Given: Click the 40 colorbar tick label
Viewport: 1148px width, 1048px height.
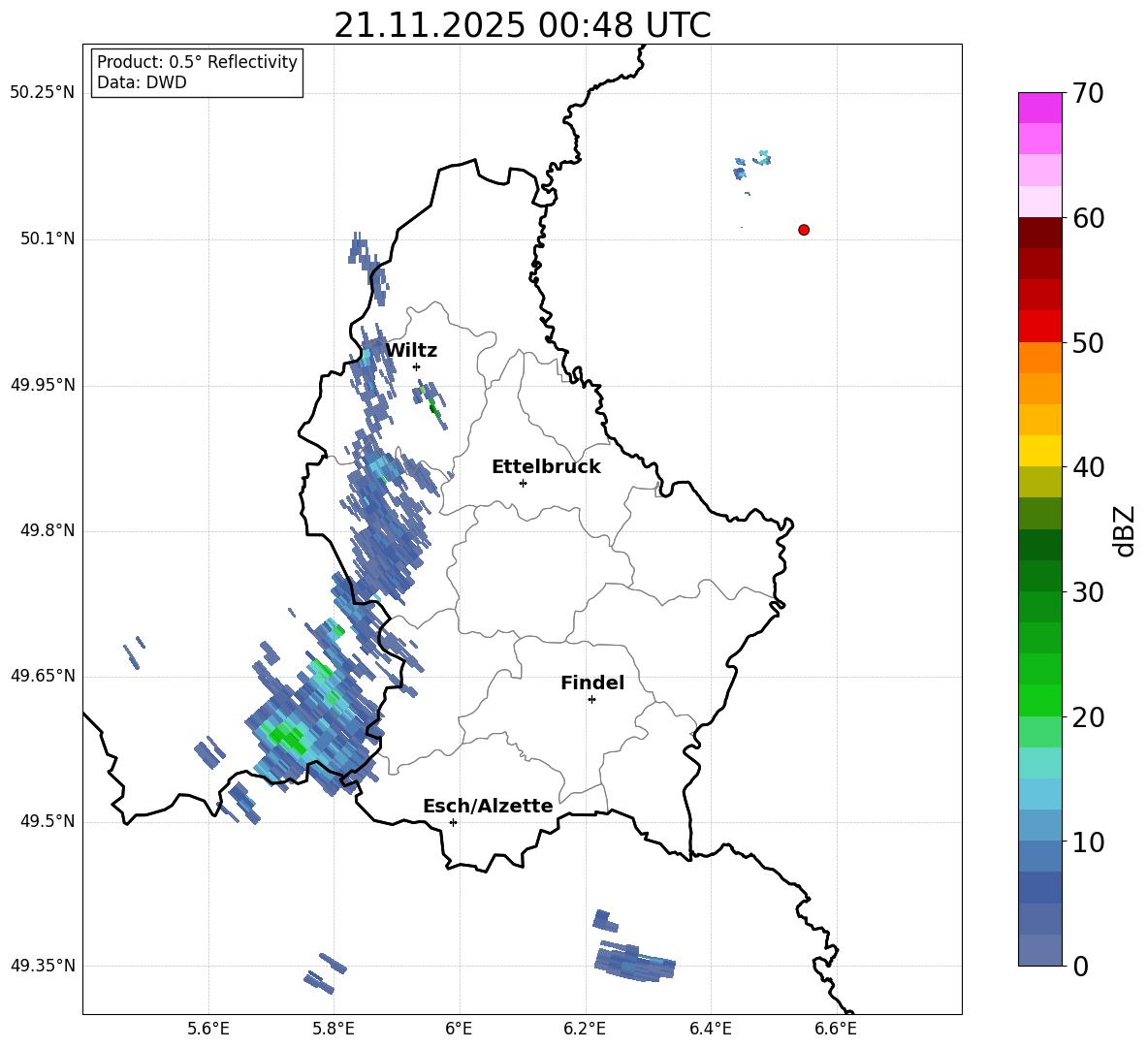Looking at the screenshot, I should [1088, 467].
